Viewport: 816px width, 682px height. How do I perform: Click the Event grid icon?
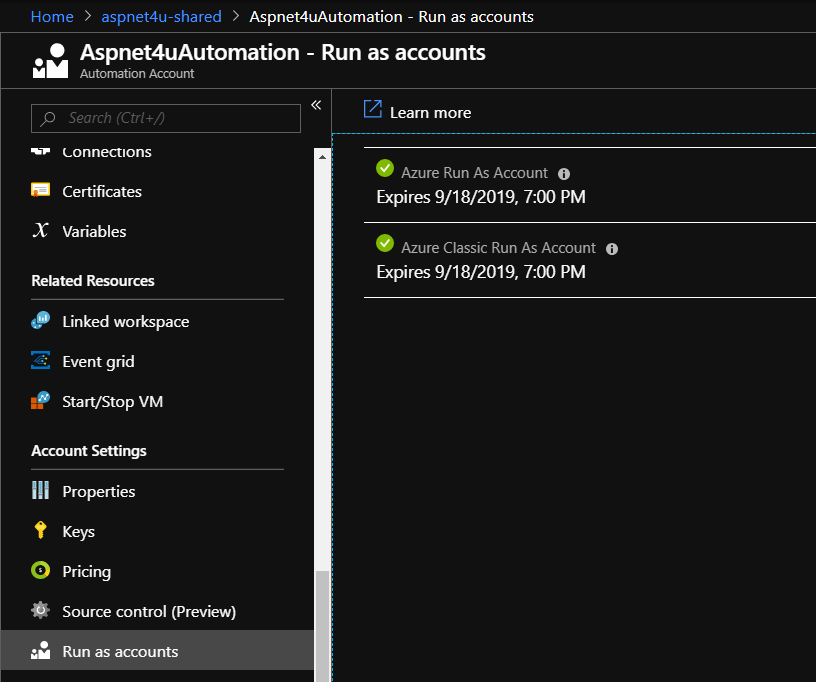[x=41, y=361]
